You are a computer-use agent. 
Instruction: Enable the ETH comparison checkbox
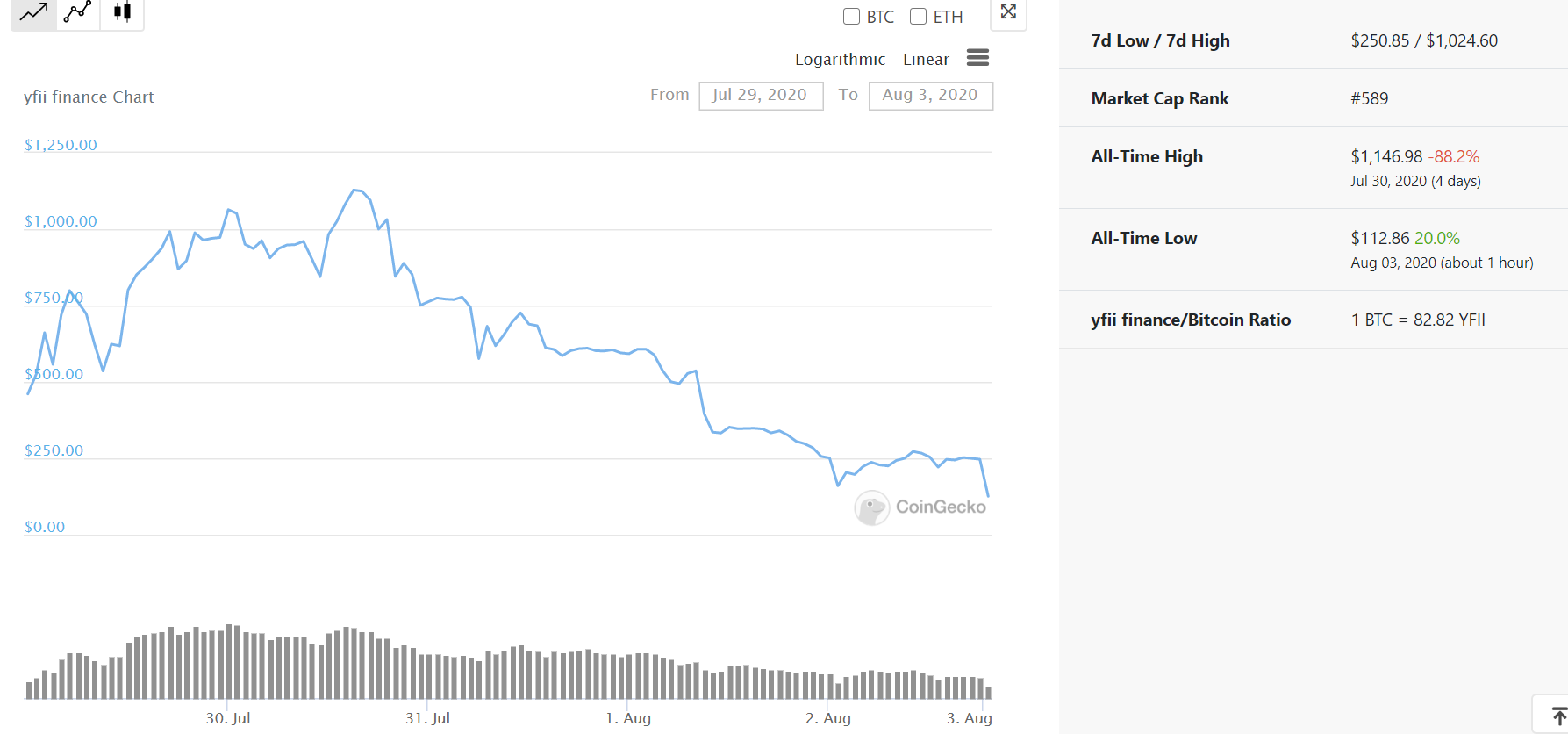pyautogui.click(x=918, y=17)
